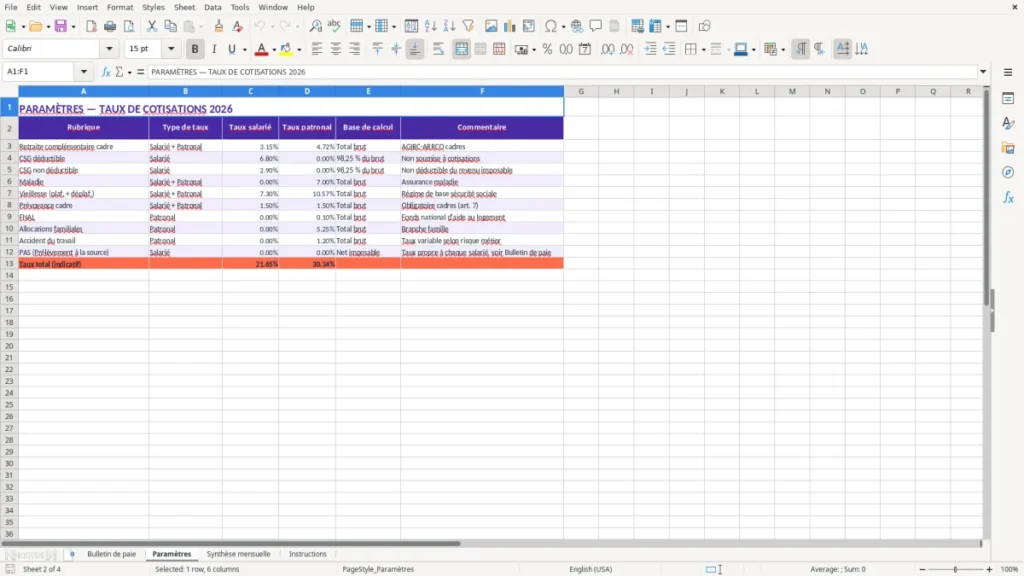Open the Borders dropdown arrow
The height and width of the screenshot is (576, 1024).
tap(703, 50)
